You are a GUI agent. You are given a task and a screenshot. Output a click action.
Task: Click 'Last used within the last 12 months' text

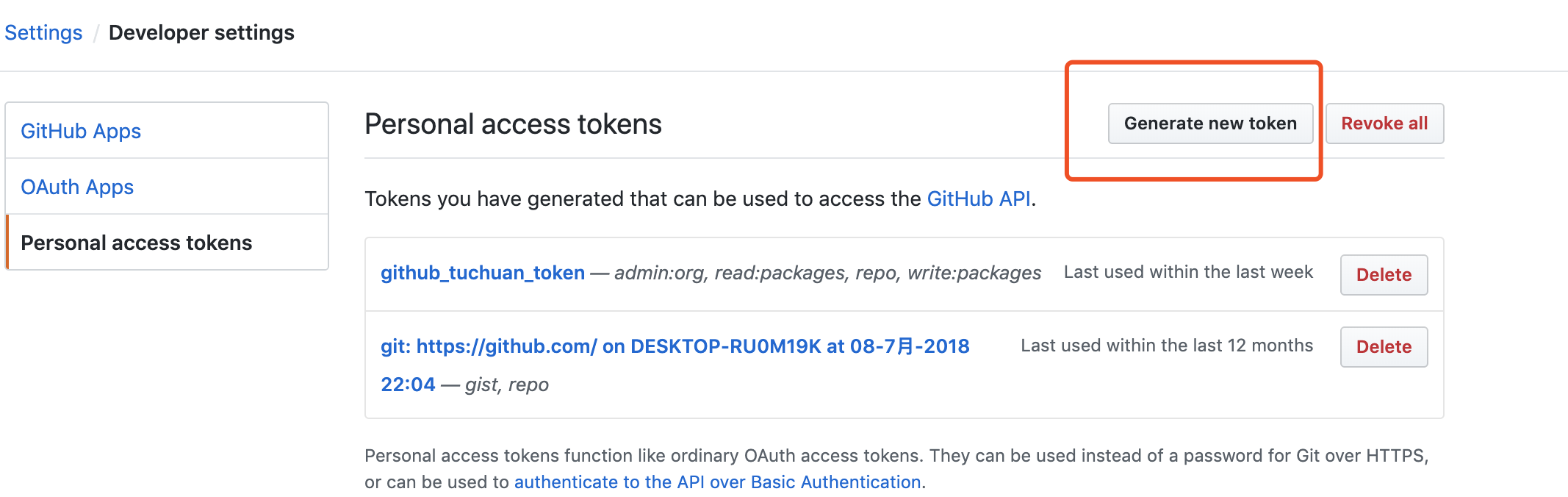(x=1166, y=346)
